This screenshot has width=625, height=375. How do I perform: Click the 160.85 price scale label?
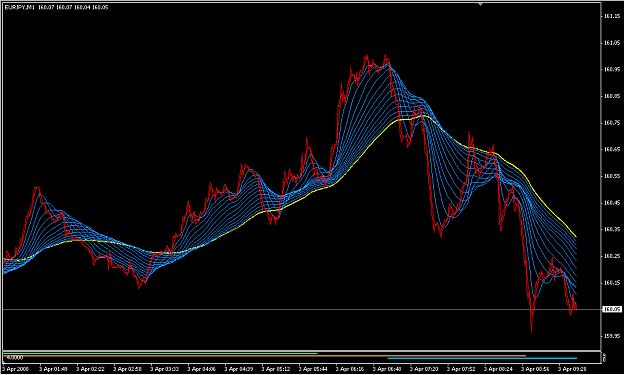click(x=612, y=96)
